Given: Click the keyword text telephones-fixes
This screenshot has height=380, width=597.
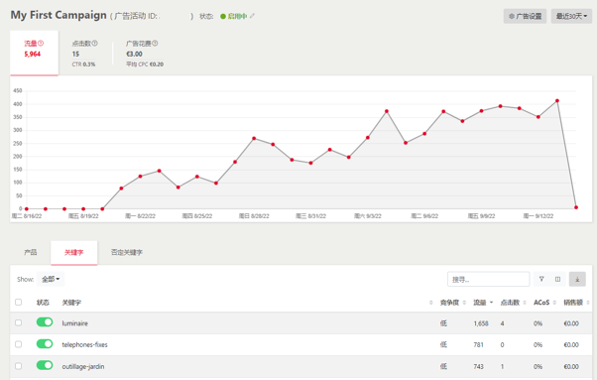Looking at the screenshot, I should click(85, 345).
